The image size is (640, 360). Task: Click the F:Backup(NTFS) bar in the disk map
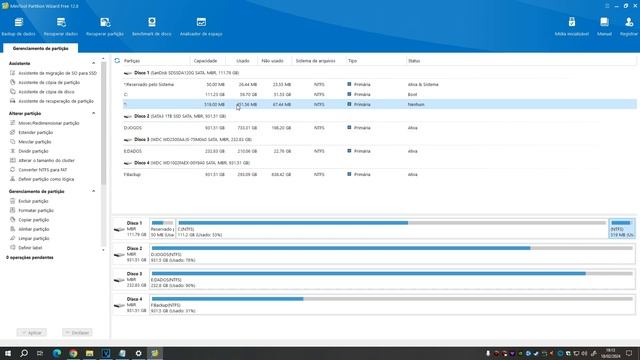(x=392, y=304)
